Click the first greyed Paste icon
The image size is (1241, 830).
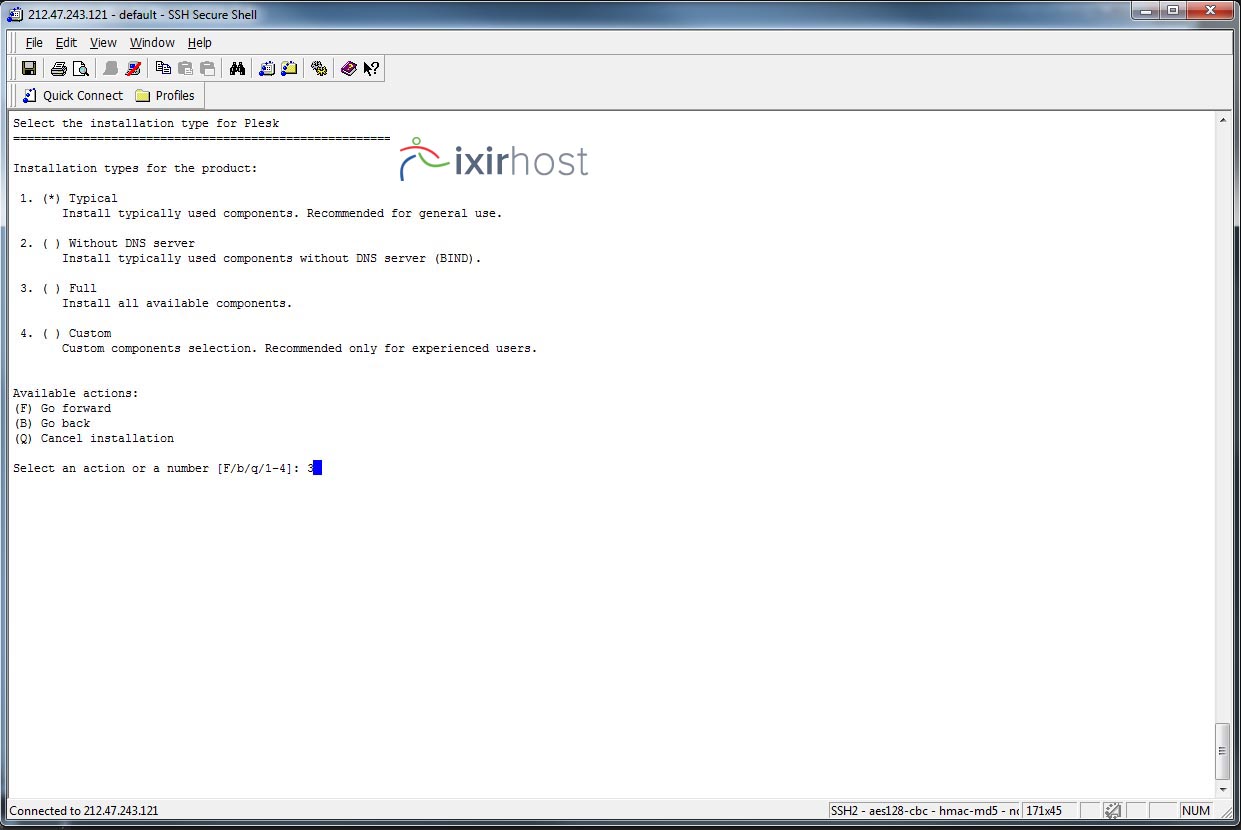(x=185, y=69)
